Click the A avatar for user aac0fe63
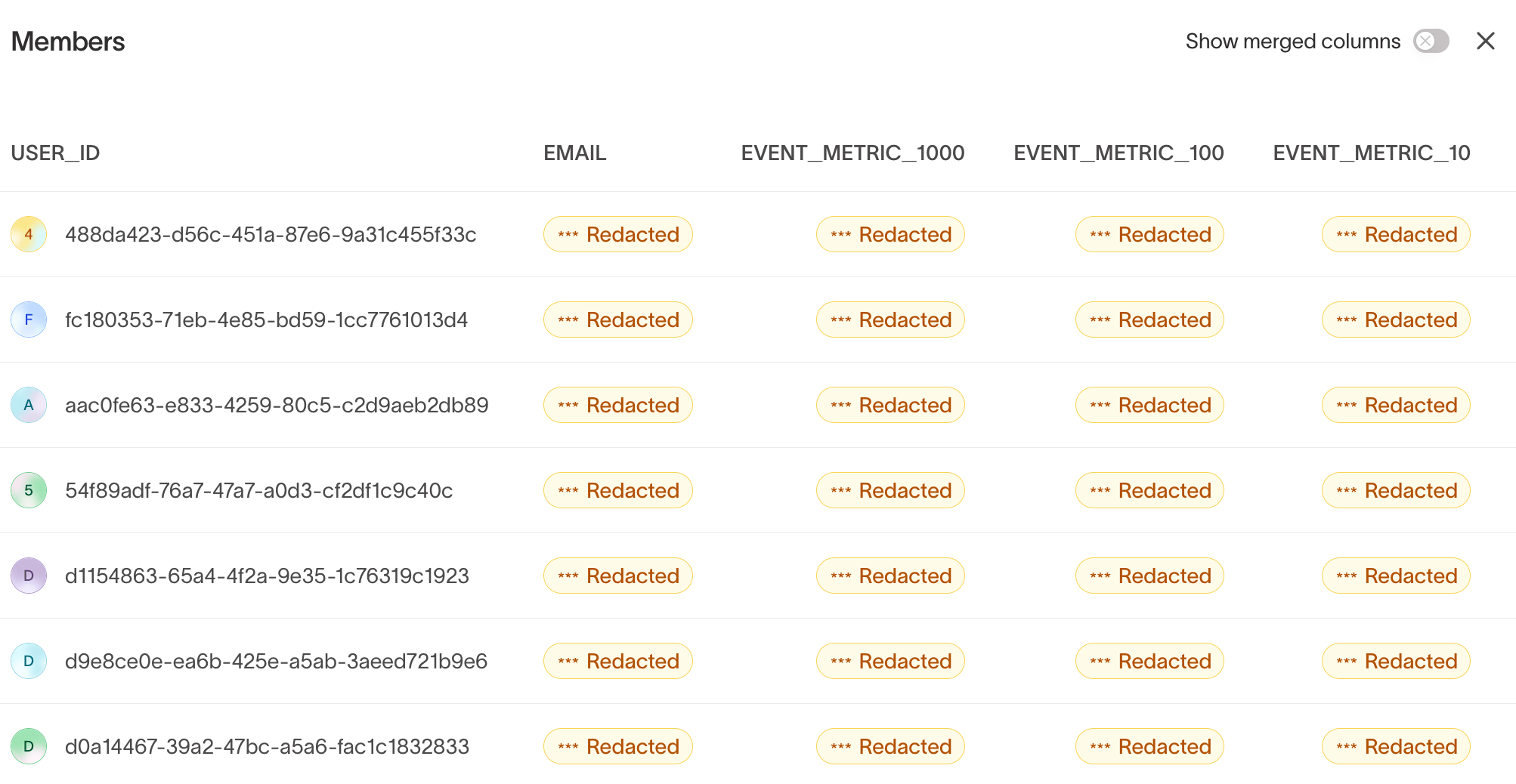1516x784 pixels. click(29, 405)
